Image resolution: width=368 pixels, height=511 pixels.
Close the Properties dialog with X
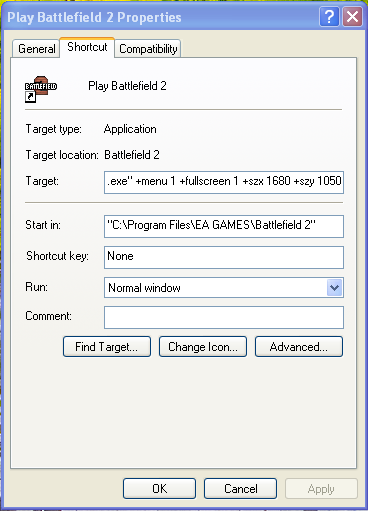tap(352, 17)
